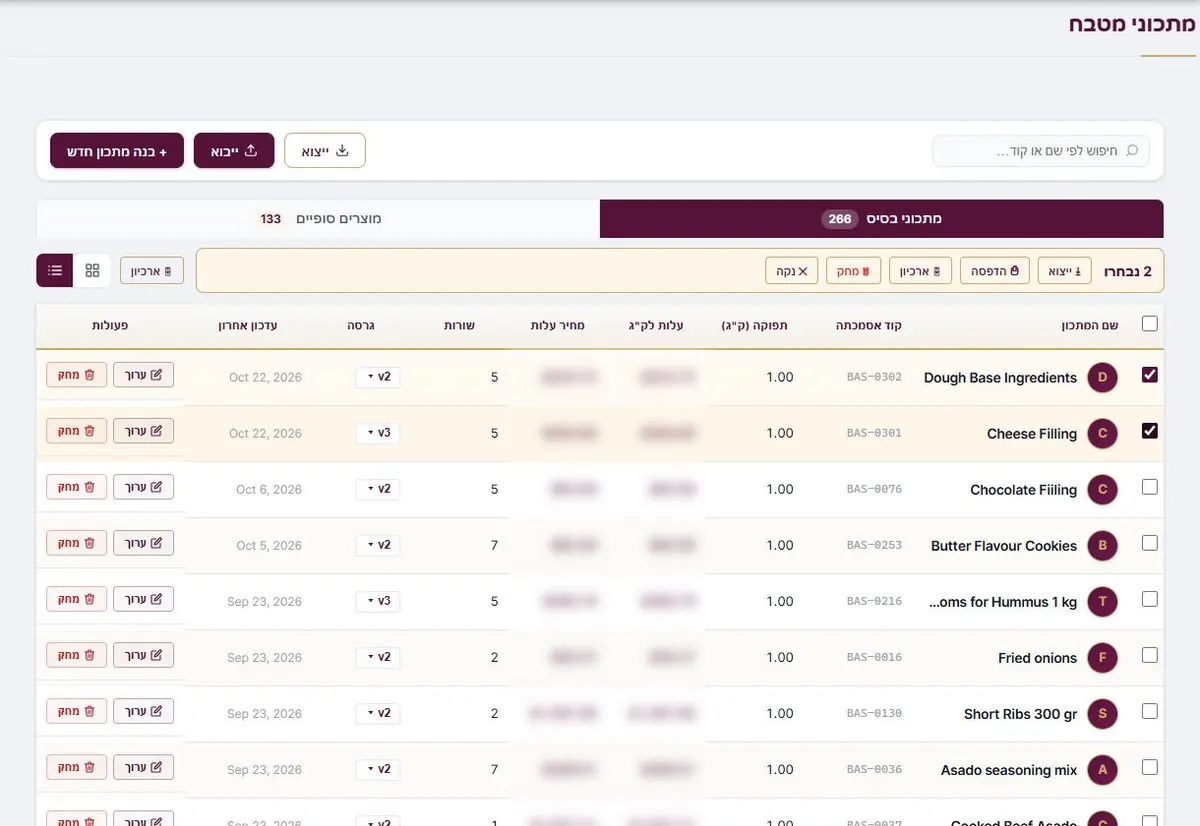Deselect the Cheese Filling checkbox
The height and width of the screenshot is (826, 1200).
pyautogui.click(x=1150, y=431)
